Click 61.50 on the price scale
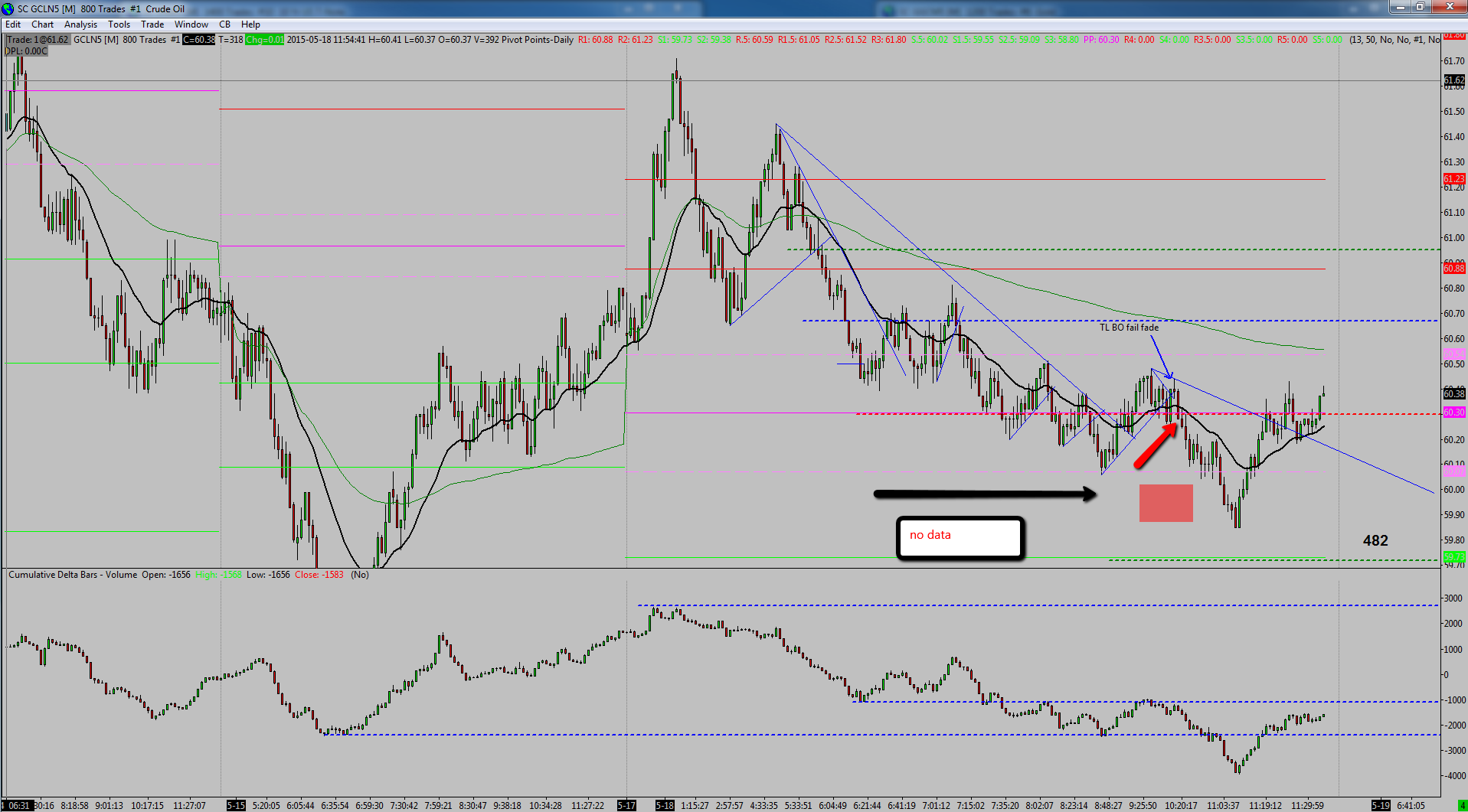The width and height of the screenshot is (1468, 812). (x=1454, y=112)
